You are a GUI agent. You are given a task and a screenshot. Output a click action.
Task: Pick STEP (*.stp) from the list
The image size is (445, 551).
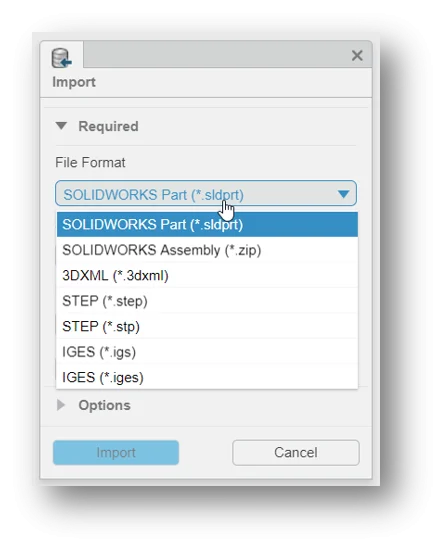pos(207,326)
